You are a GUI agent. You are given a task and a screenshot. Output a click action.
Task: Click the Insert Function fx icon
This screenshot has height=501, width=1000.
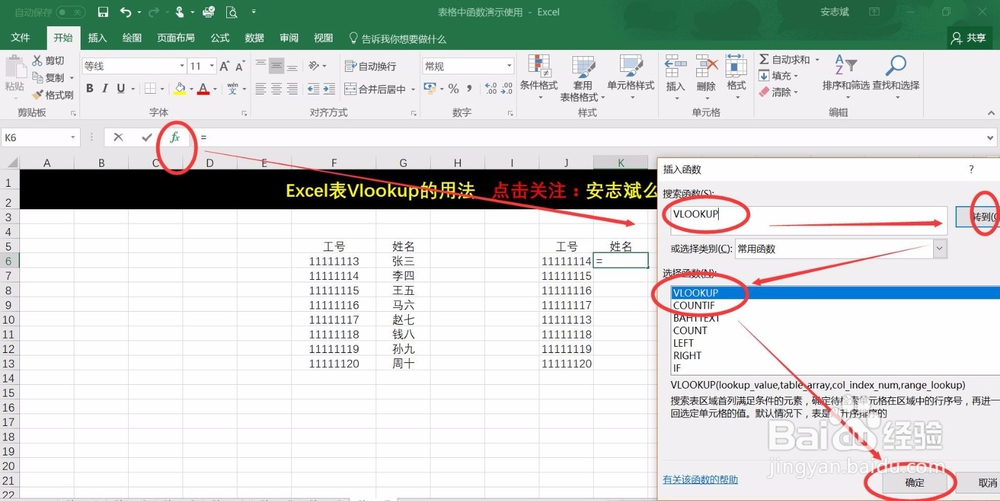click(175, 137)
